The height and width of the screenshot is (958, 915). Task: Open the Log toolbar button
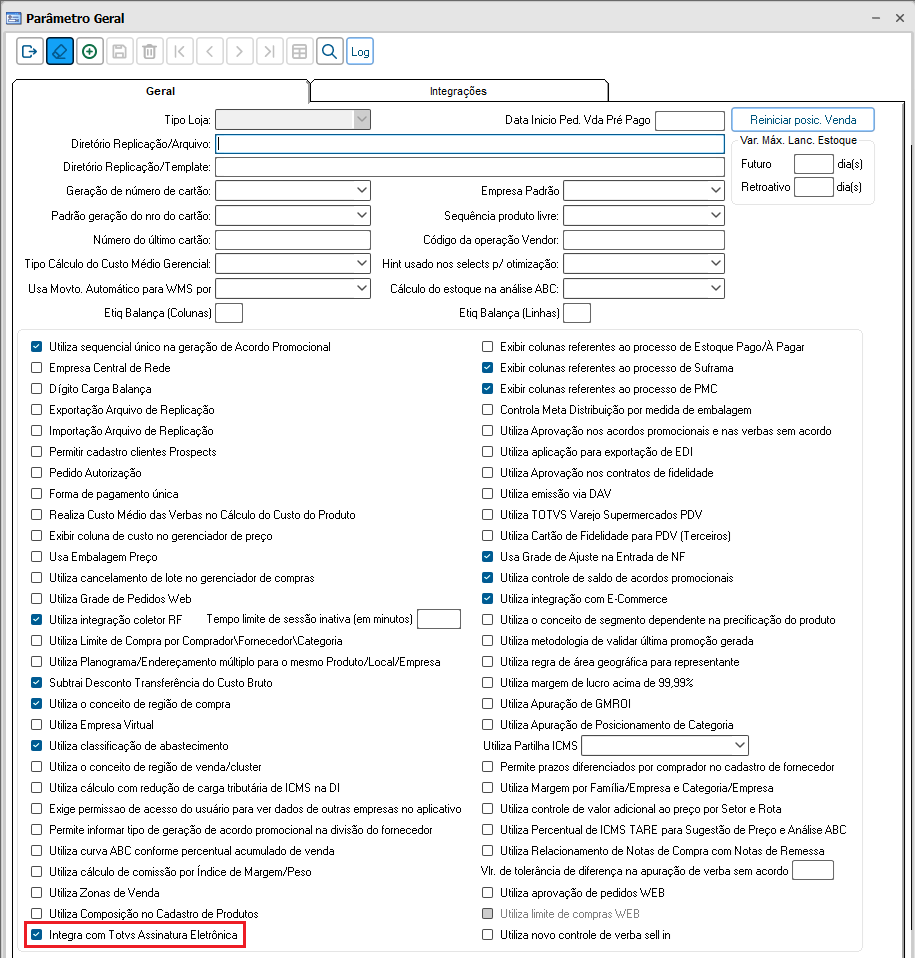(360, 51)
